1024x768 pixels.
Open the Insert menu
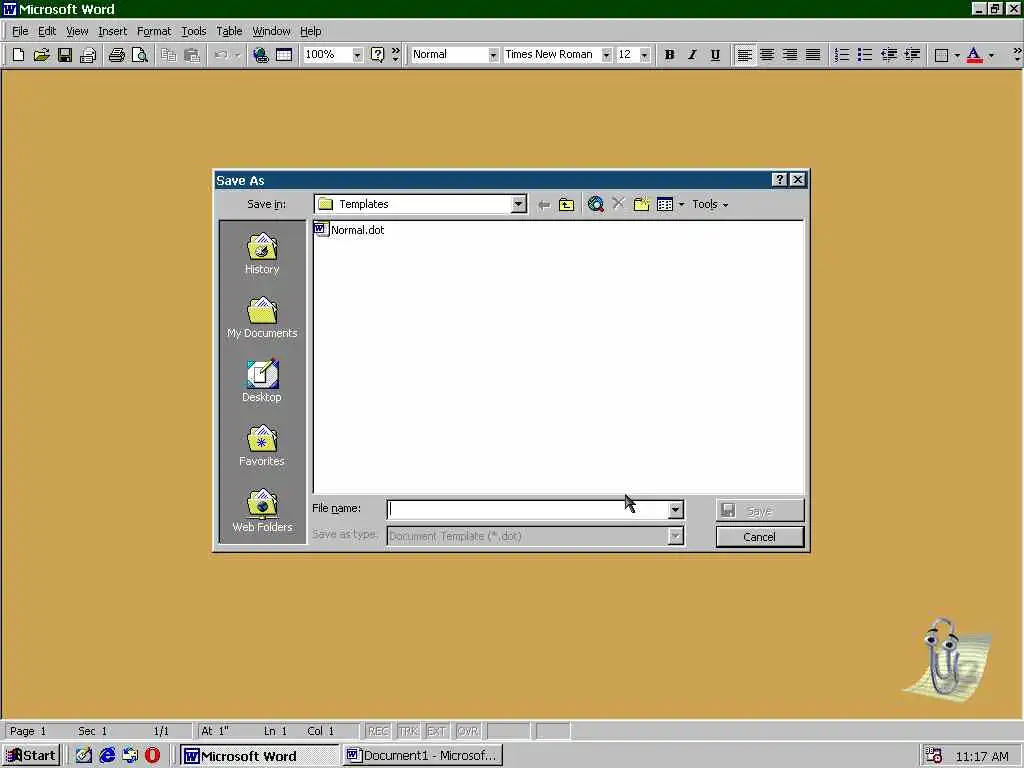[112, 31]
